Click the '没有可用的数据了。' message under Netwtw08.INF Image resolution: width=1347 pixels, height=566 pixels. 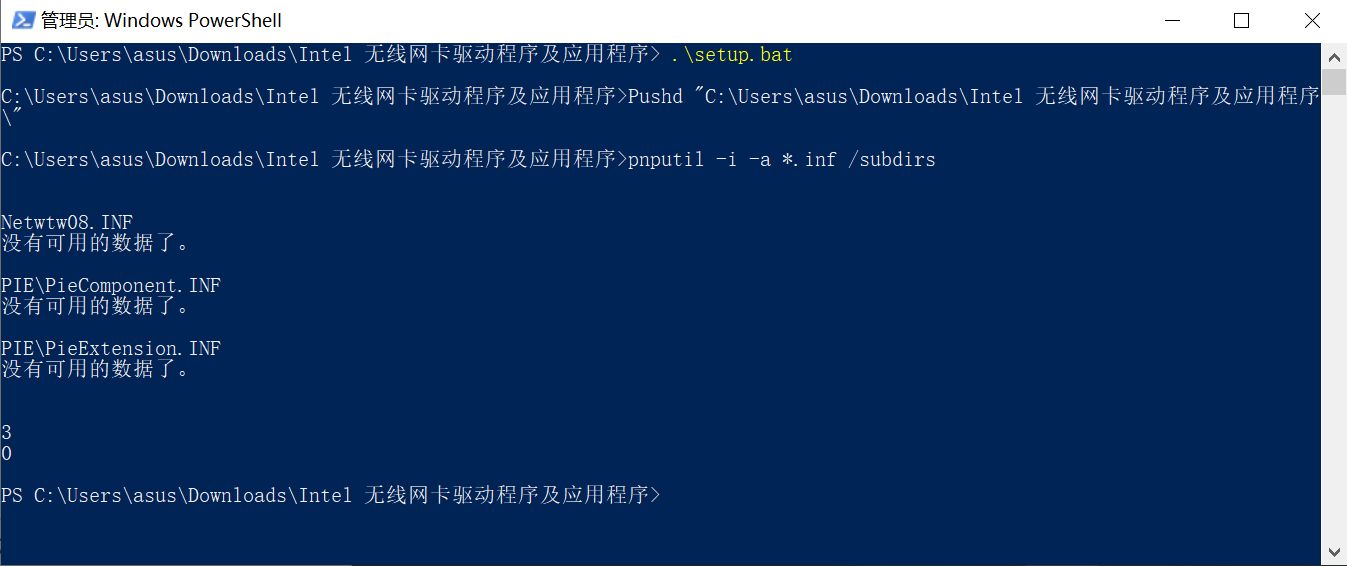click(x=96, y=243)
